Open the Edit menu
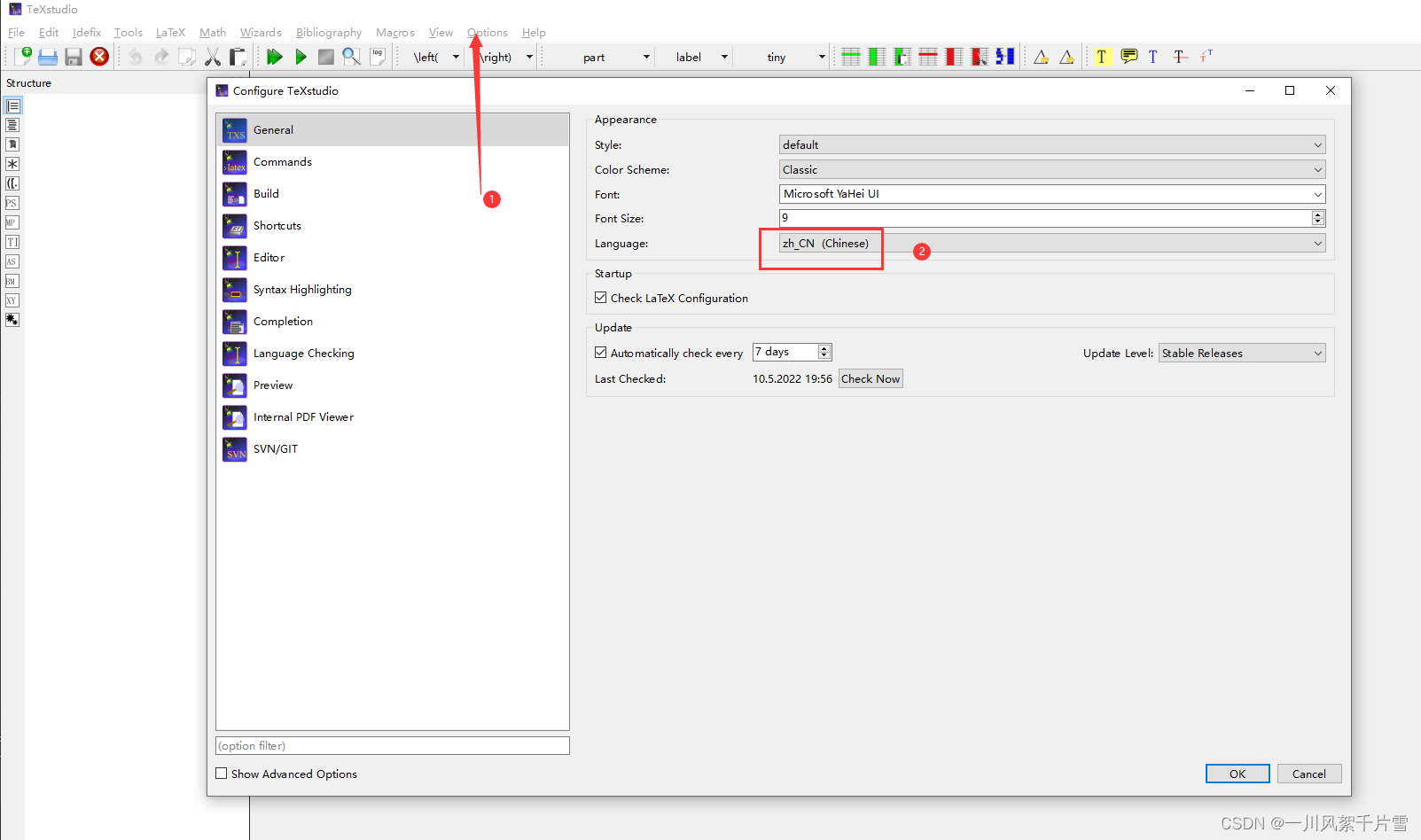The width and height of the screenshot is (1421, 840). [49, 33]
